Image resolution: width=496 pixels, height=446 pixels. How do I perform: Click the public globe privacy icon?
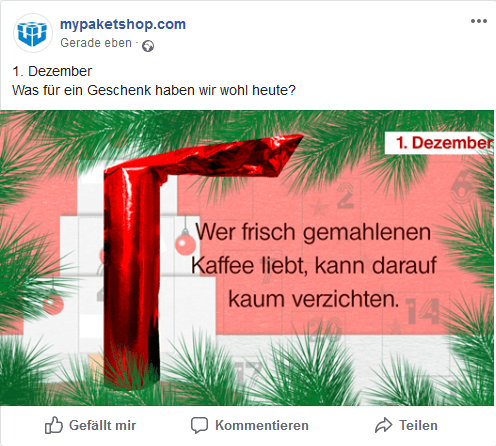point(148,46)
